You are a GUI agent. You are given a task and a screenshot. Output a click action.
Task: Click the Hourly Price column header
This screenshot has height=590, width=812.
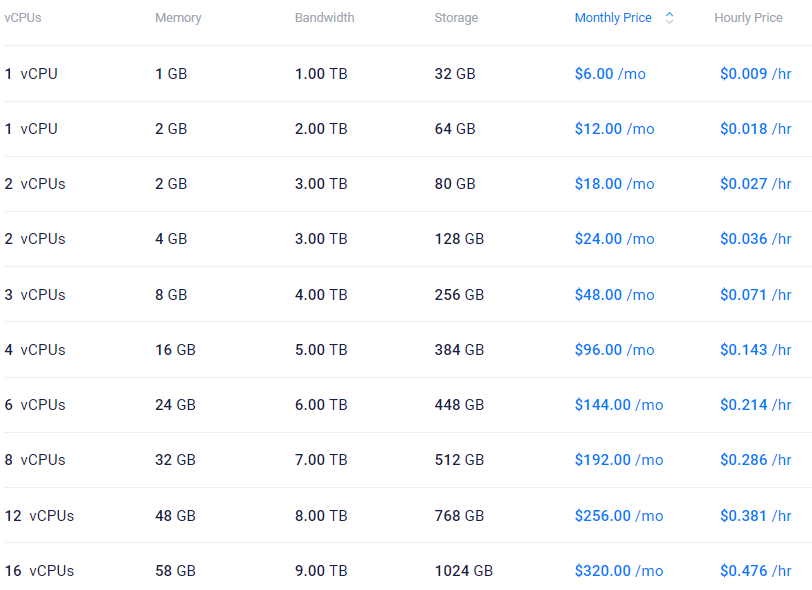748,18
